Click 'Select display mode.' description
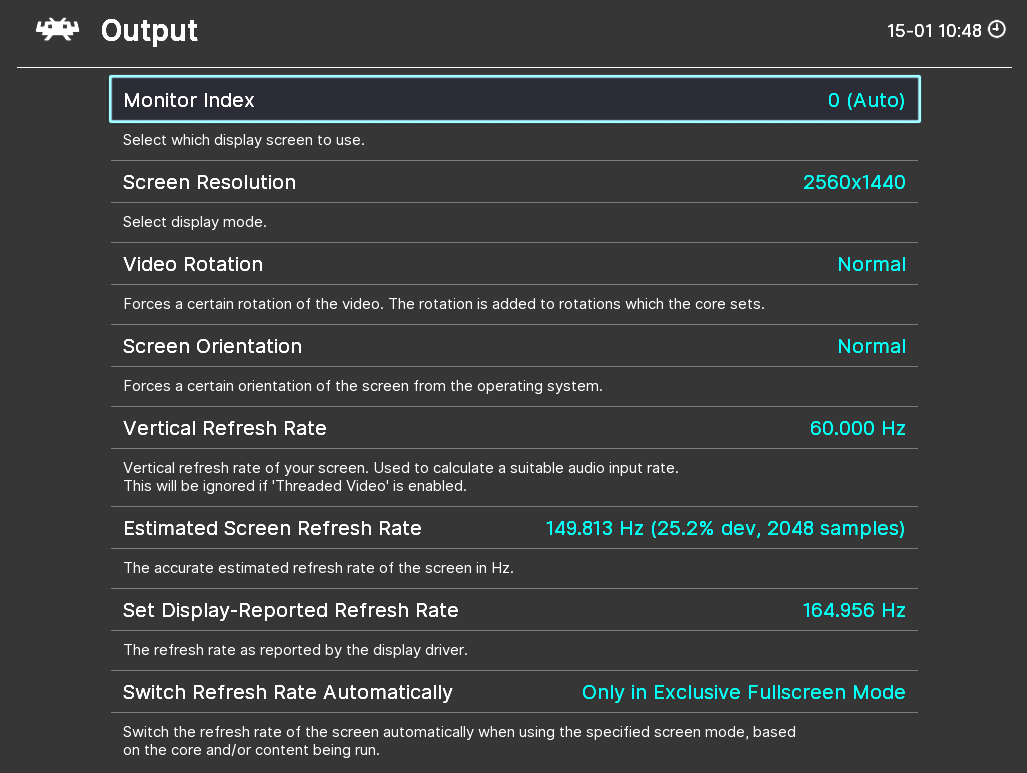 (195, 221)
